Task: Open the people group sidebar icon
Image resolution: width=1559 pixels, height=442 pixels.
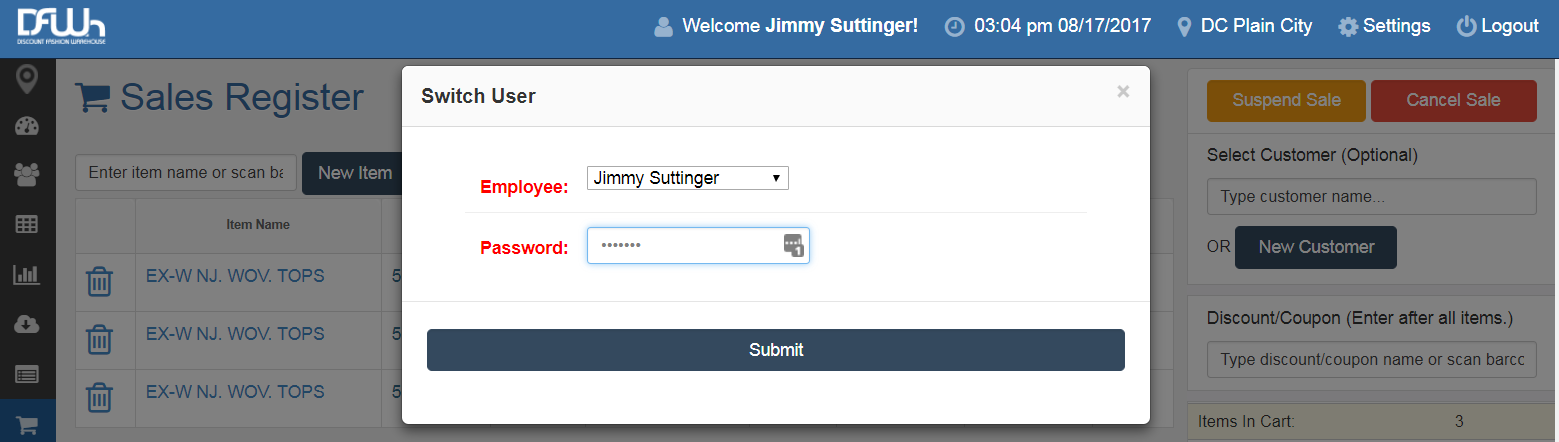Action: [x=27, y=175]
